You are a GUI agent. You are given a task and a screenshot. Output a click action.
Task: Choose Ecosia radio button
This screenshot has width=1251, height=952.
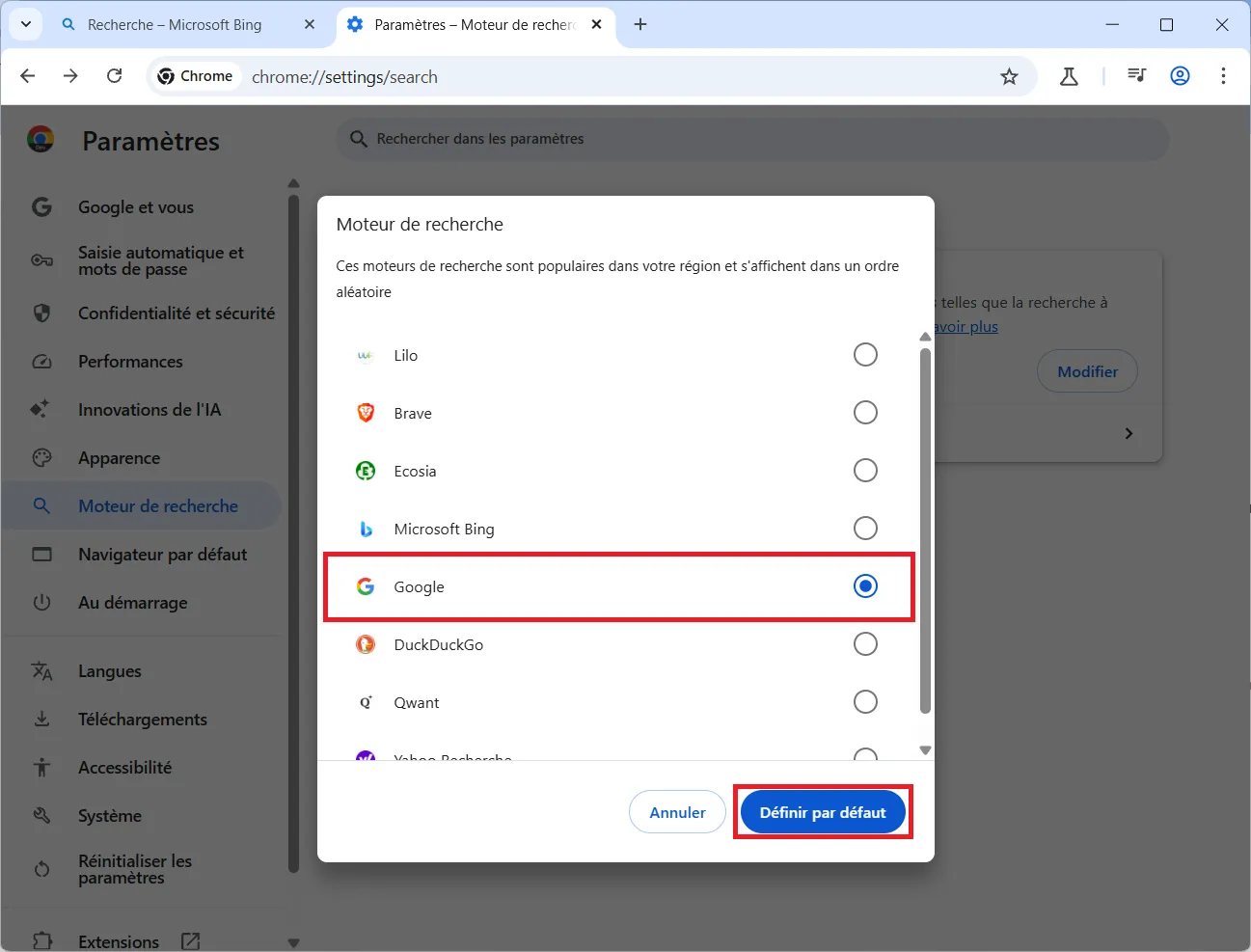pos(865,471)
